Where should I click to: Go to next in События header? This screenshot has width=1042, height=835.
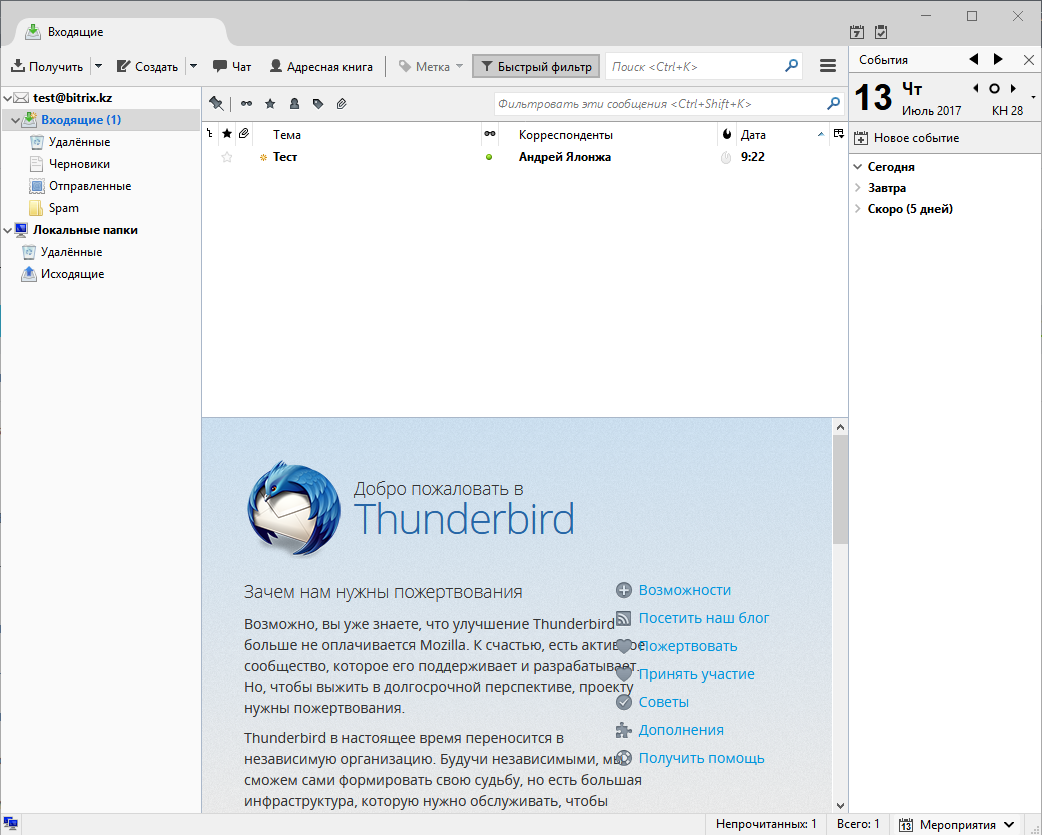click(998, 59)
